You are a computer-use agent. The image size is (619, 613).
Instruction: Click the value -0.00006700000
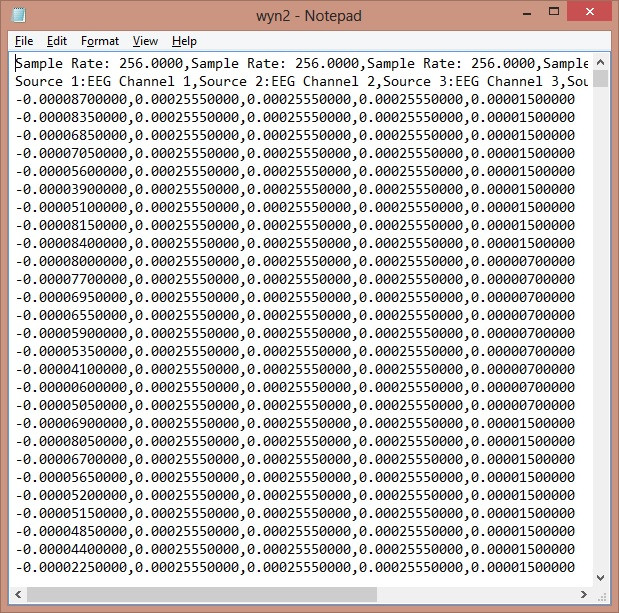[x=71, y=459]
